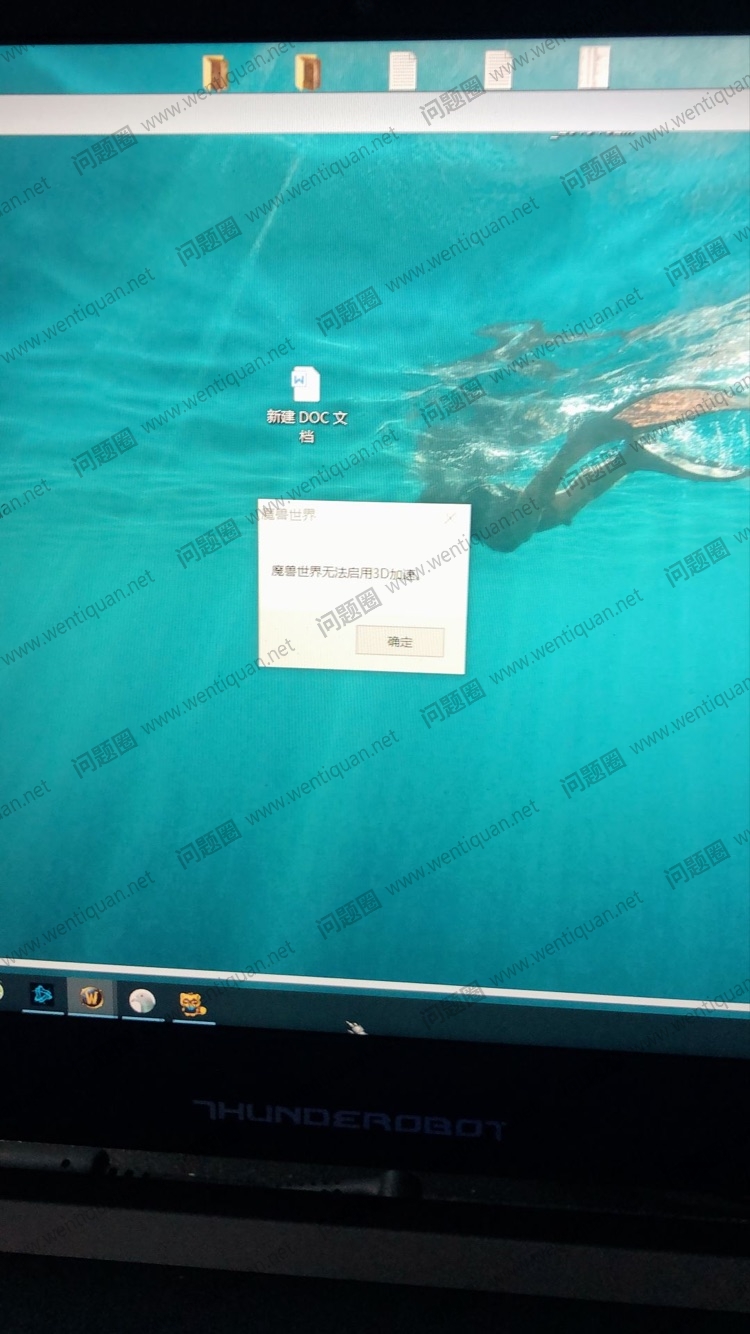This screenshot has height=1334, width=750.
Task: Select the first text document desktop icon
Action: tap(403, 71)
